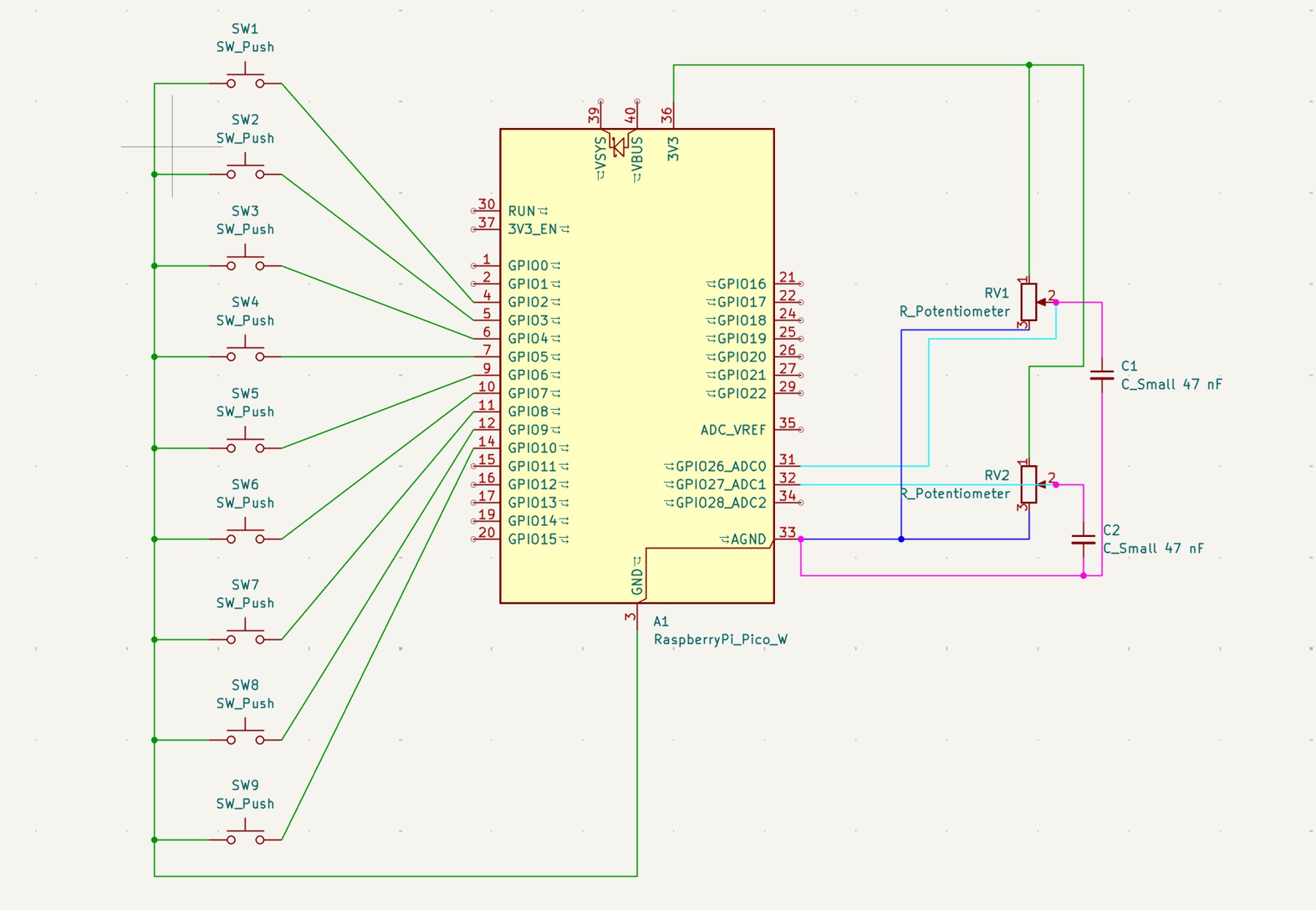Click the GPIO26_ADC0 pin label
The height and width of the screenshot is (910, 1316).
721,466
